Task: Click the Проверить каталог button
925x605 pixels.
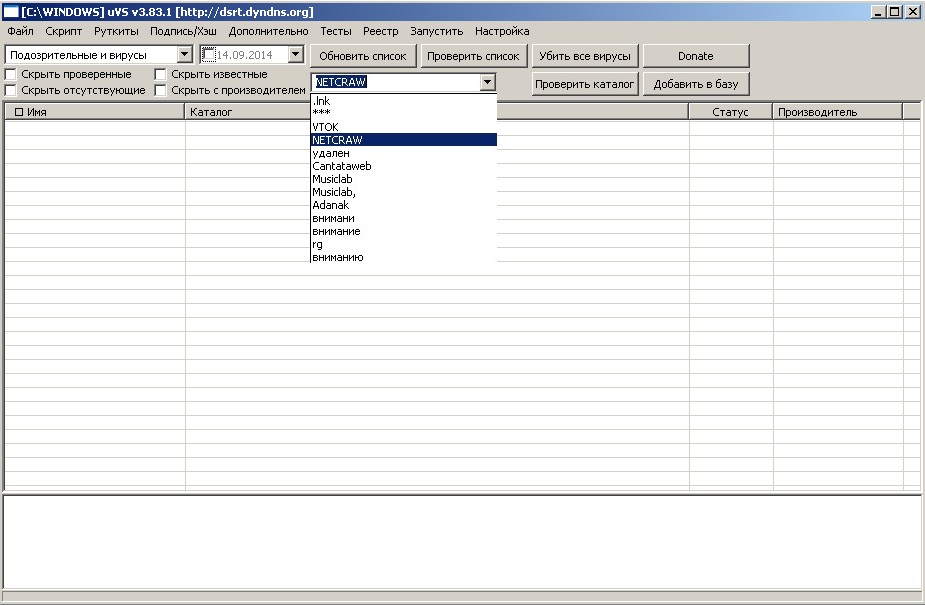Action: [x=585, y=84]
